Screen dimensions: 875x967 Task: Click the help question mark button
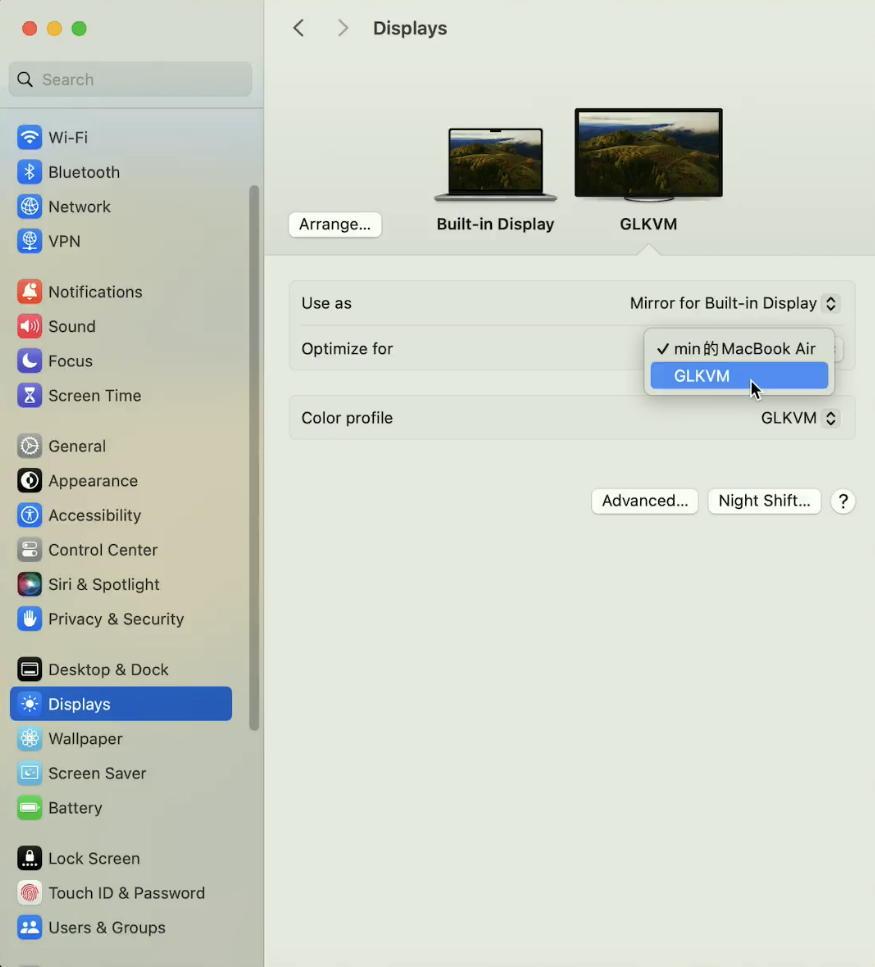842,501
